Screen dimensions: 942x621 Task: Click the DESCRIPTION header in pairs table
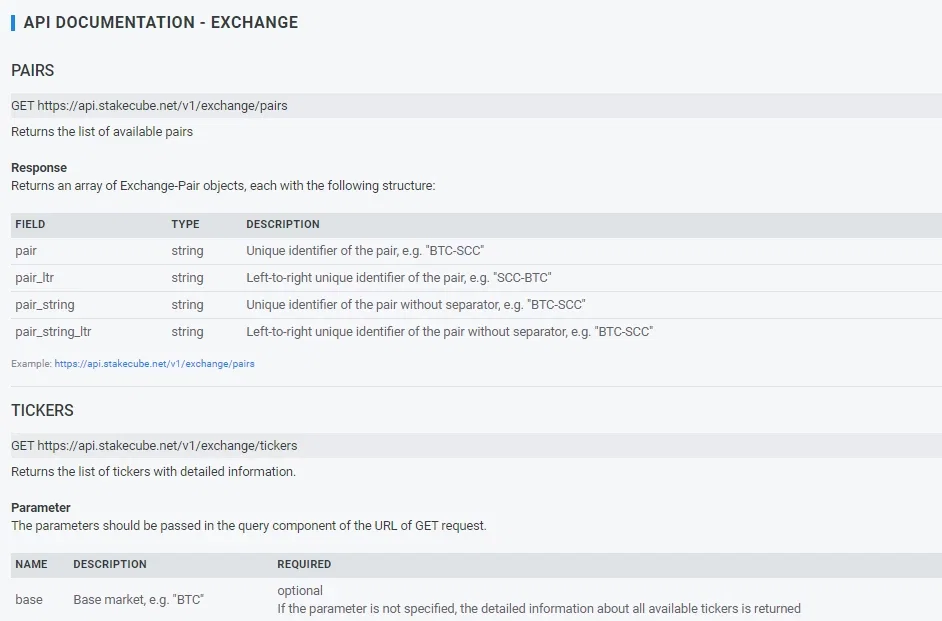pyautogui.click(x=282, y=224)
